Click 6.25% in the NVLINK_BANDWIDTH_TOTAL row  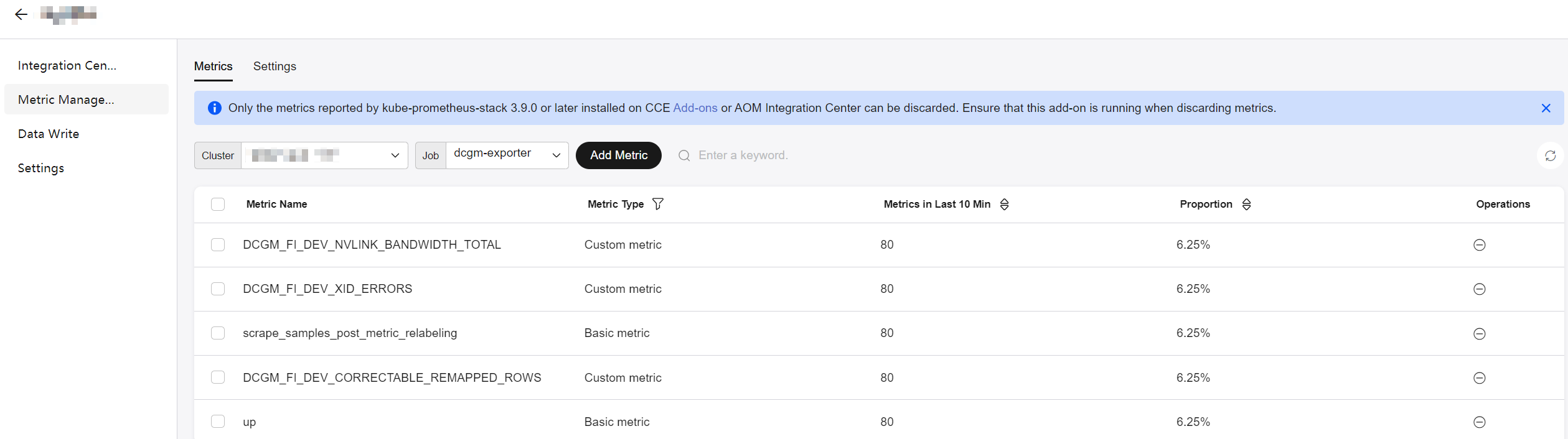[x=1193, y=244]
